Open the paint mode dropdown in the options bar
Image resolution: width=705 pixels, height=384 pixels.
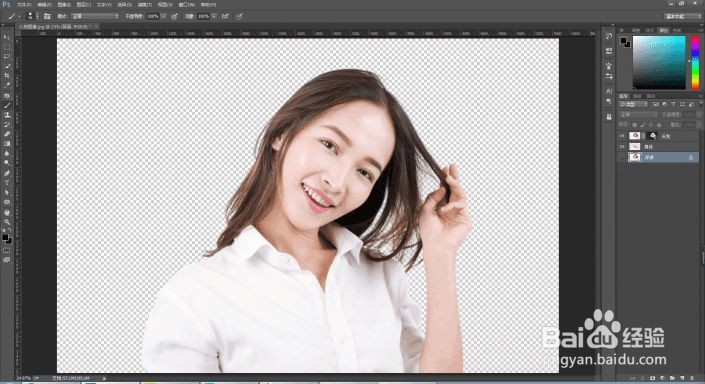click(x=95, y=16)
